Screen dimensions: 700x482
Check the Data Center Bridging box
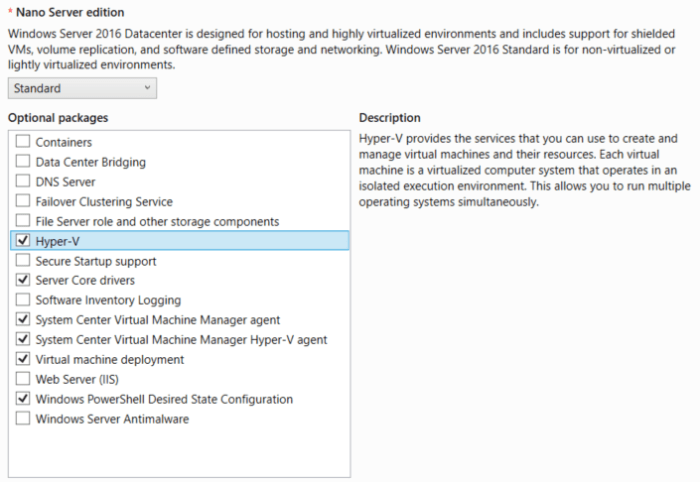pyautogui.click(x=23, y=161)
